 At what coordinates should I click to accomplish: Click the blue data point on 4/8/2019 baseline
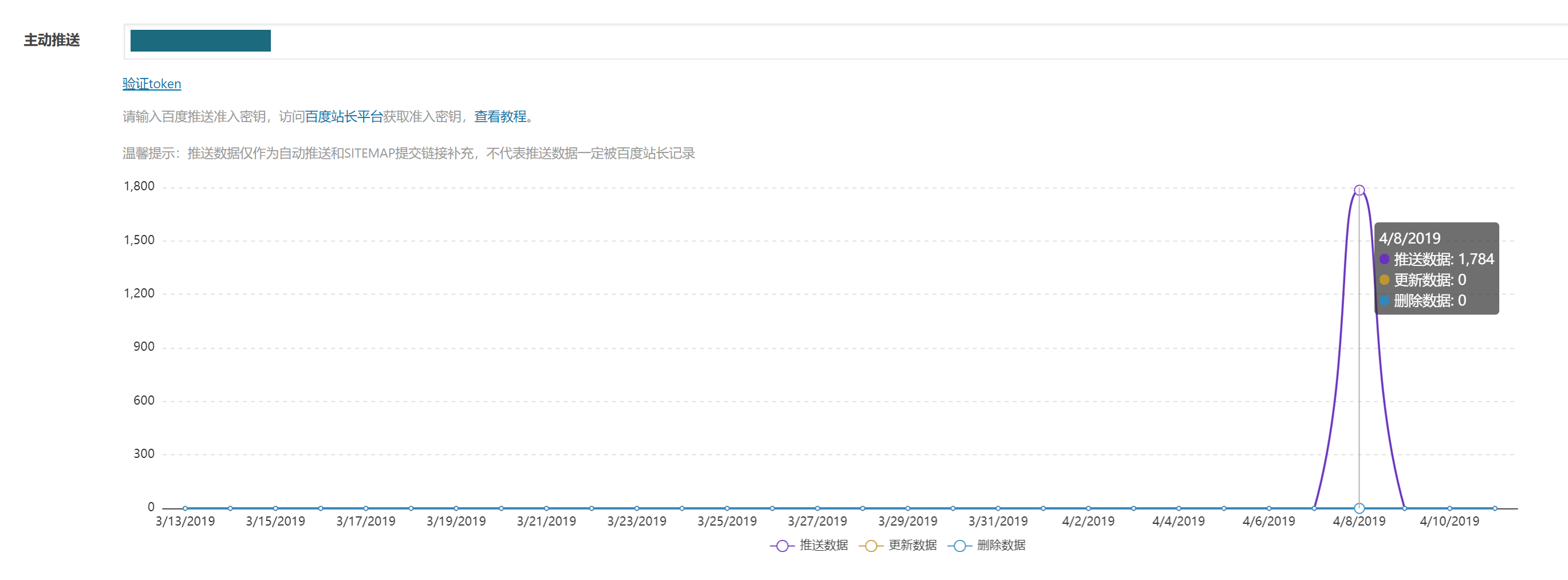point(1359,508)
